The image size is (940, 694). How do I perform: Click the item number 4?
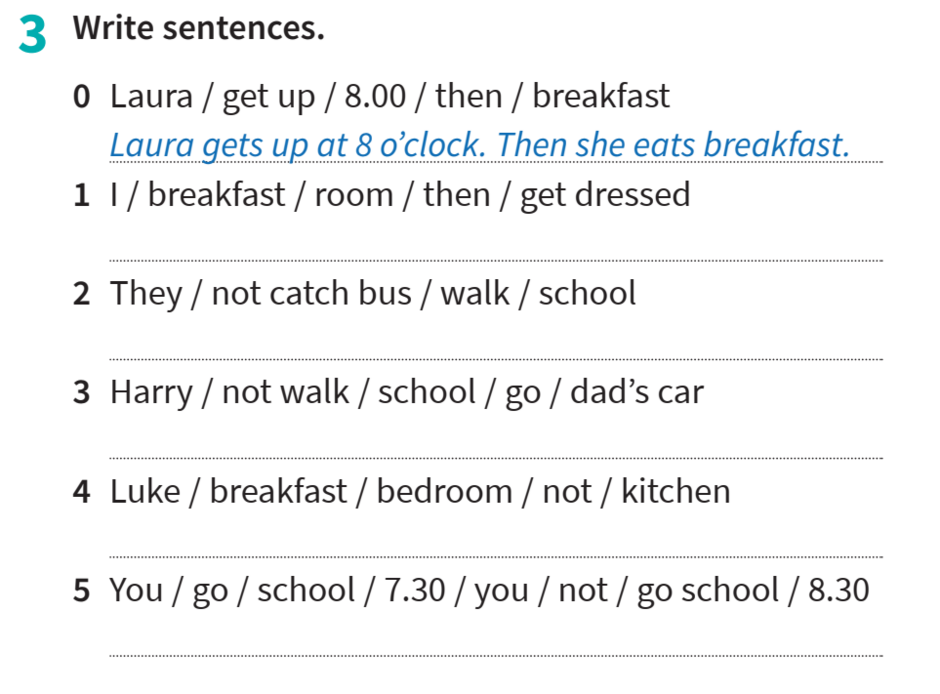point(82,492)
